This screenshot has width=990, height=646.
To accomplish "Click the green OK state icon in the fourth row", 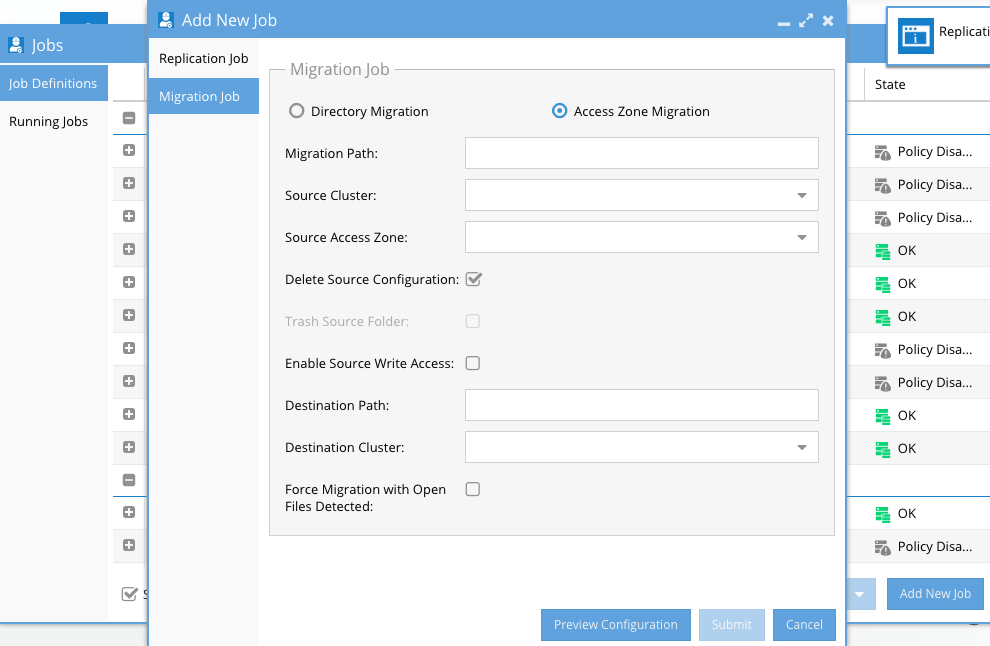I will [882, 251].
